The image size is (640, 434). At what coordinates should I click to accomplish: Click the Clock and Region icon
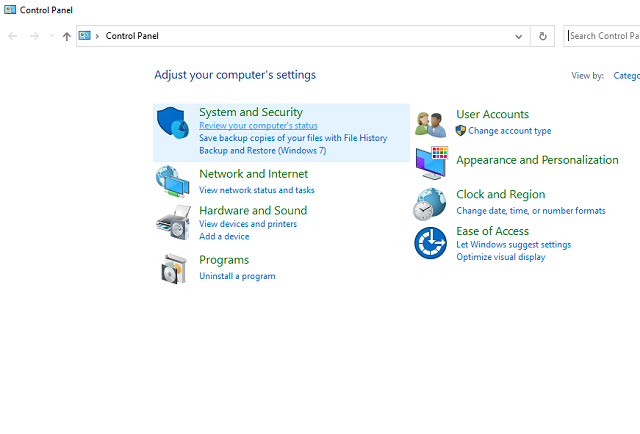(430, 203)
